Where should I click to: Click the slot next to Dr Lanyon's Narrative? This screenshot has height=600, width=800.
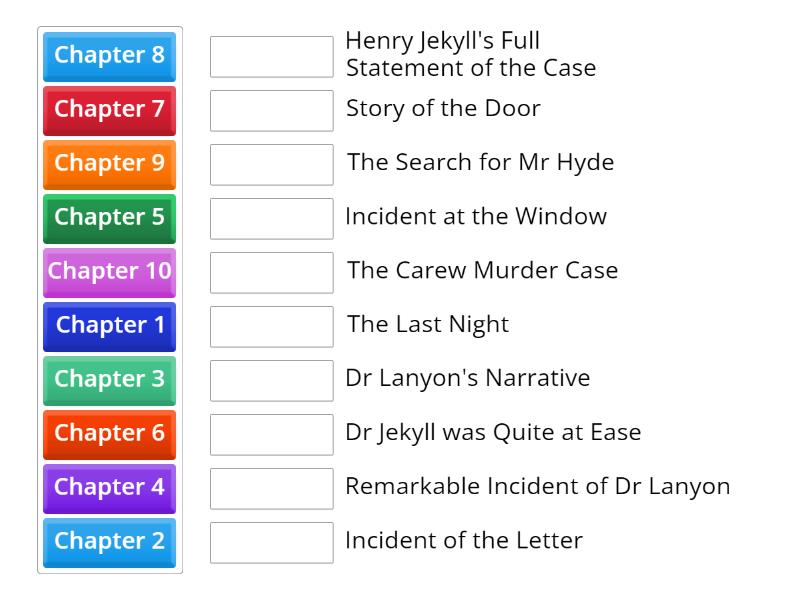(271, 381)
